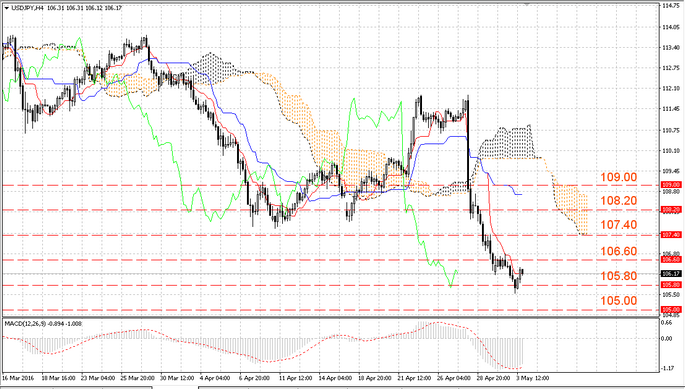
Task: Click the 4 Apr 04:00 time label
Action: [x=214, y=378]
